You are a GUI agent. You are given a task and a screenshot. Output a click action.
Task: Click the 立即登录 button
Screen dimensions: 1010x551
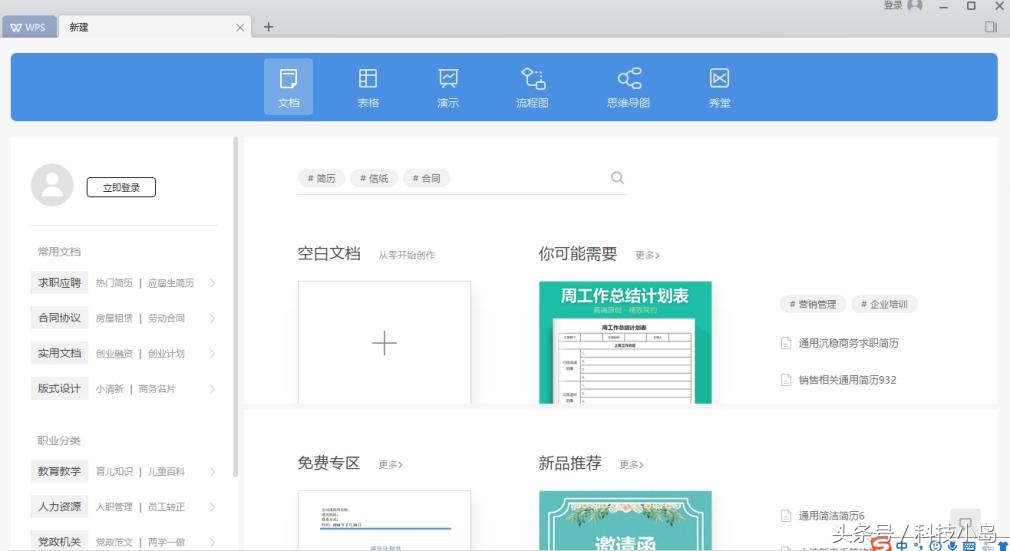(121, 188)
